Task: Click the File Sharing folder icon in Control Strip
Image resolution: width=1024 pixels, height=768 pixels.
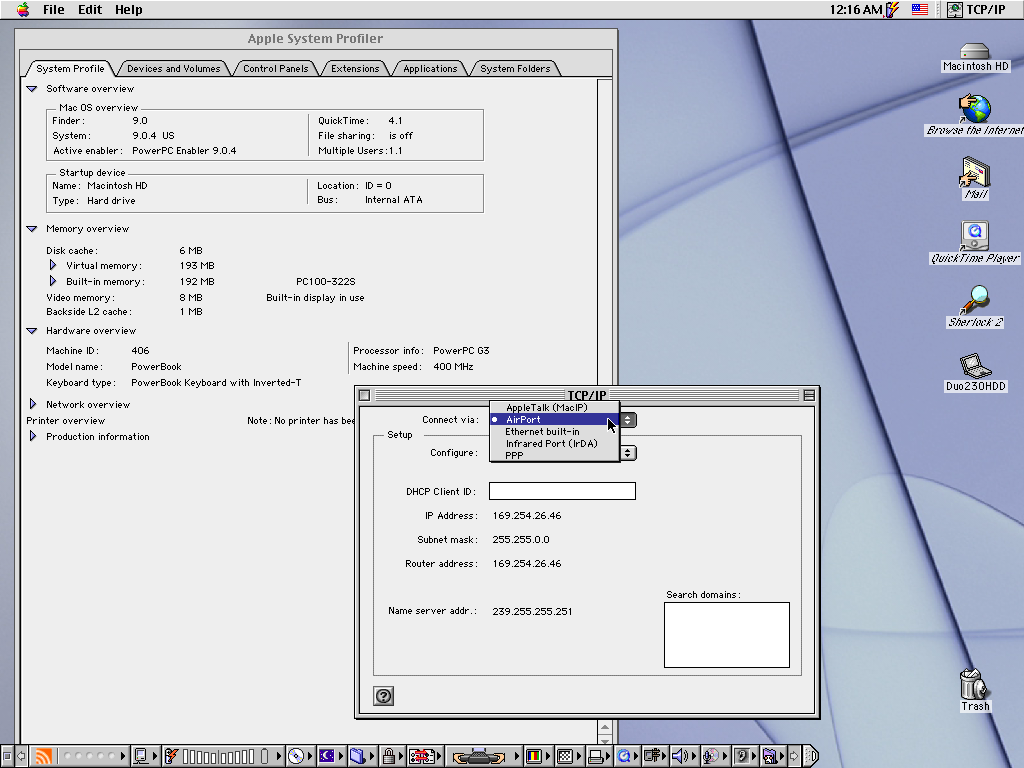Action: [x=357, y=756]
